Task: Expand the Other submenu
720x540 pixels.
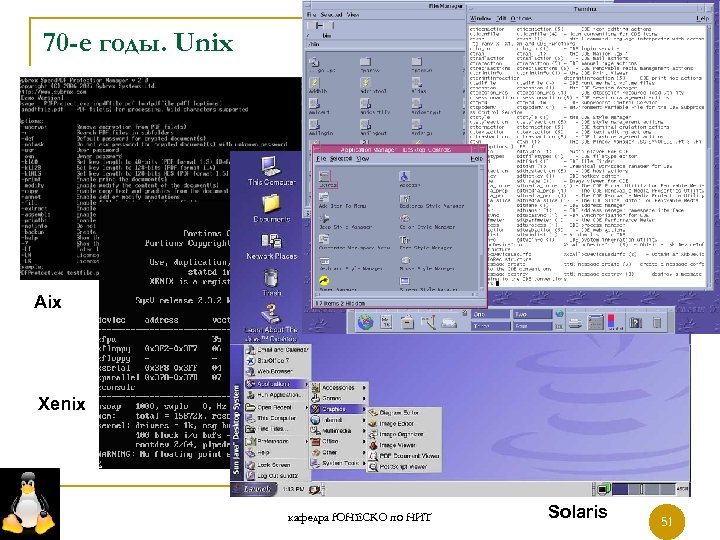Action: [x=339, y=452]
